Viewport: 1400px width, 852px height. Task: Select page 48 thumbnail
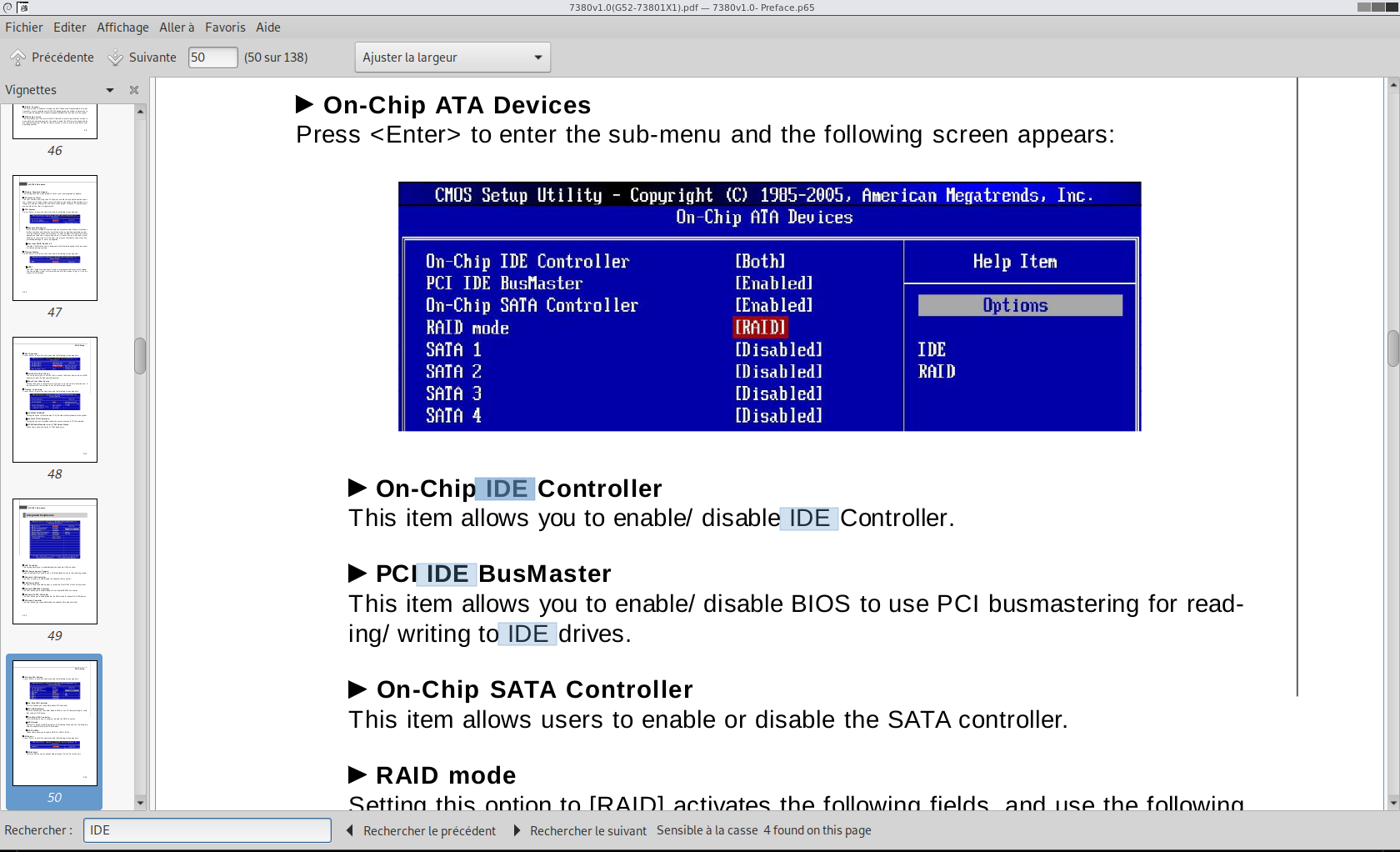click(55, 399)
